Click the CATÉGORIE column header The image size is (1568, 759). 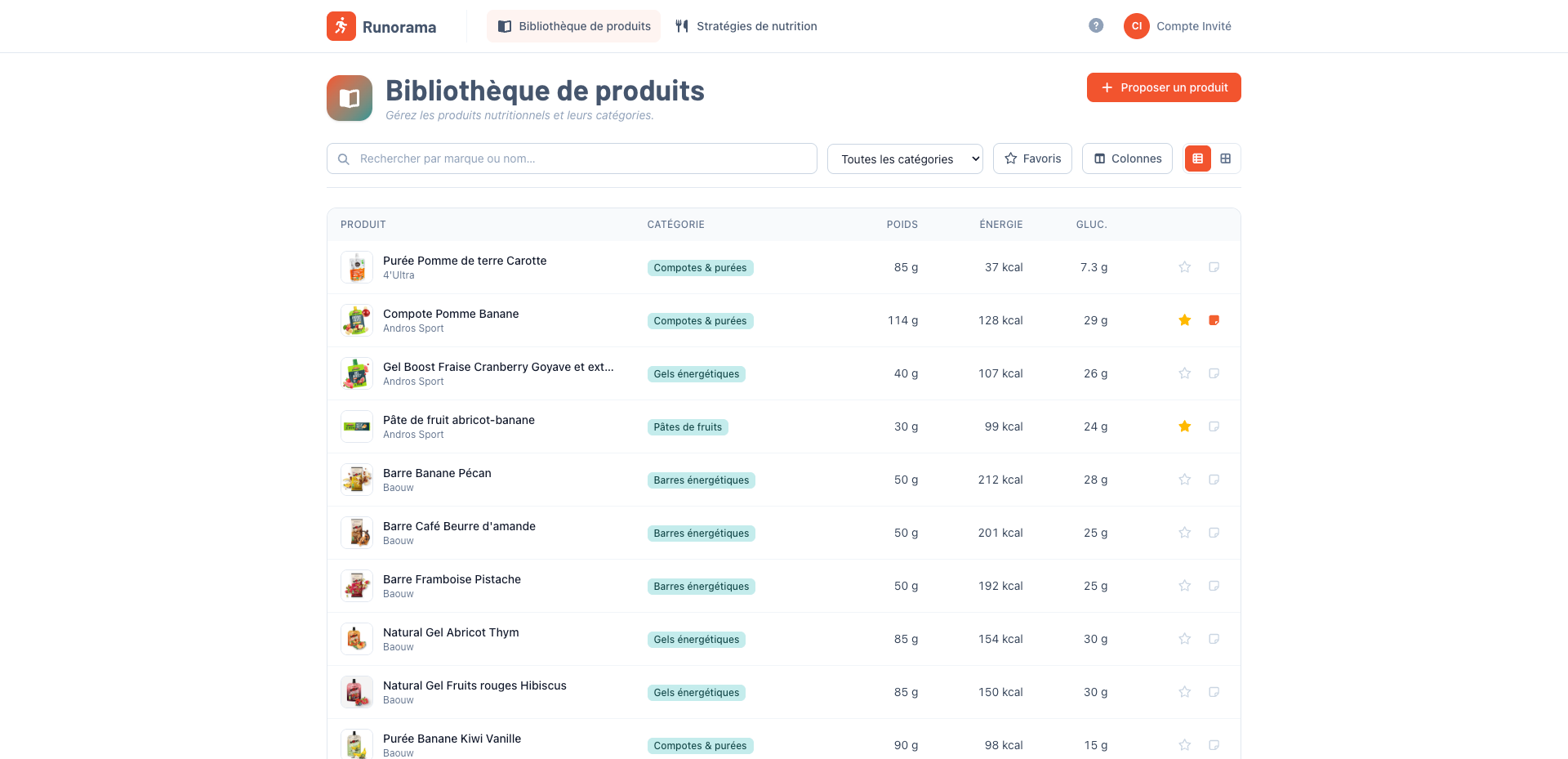676,225
